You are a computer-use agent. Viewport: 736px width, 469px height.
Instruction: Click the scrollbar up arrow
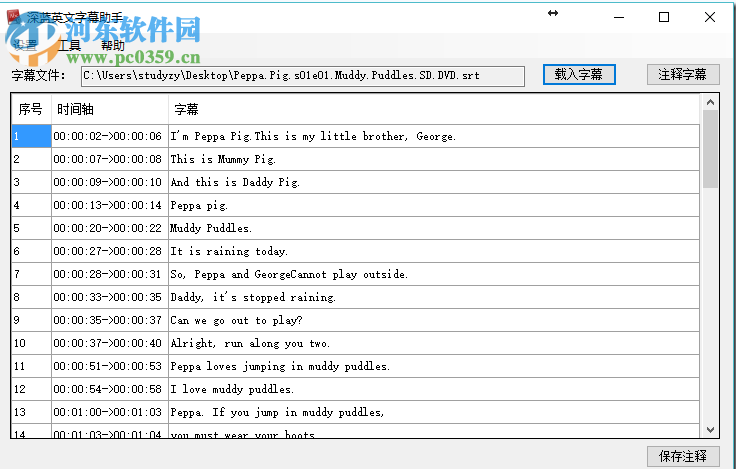point(710,102)
